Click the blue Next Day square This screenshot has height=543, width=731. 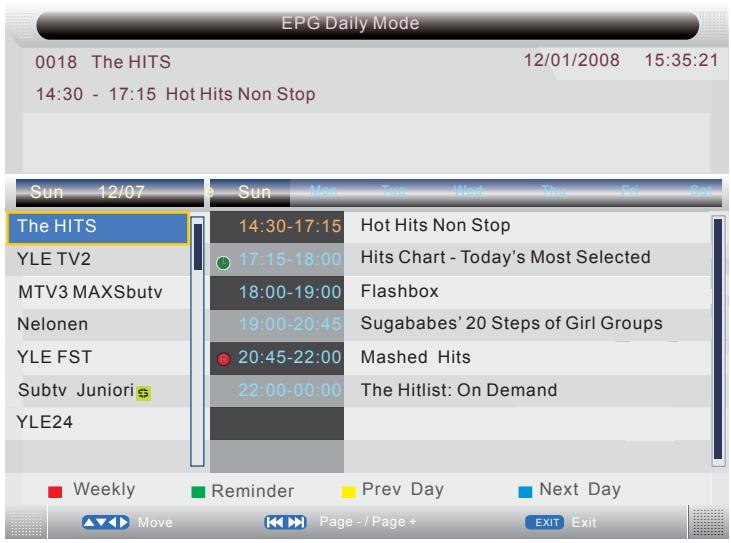click(525, 492)
